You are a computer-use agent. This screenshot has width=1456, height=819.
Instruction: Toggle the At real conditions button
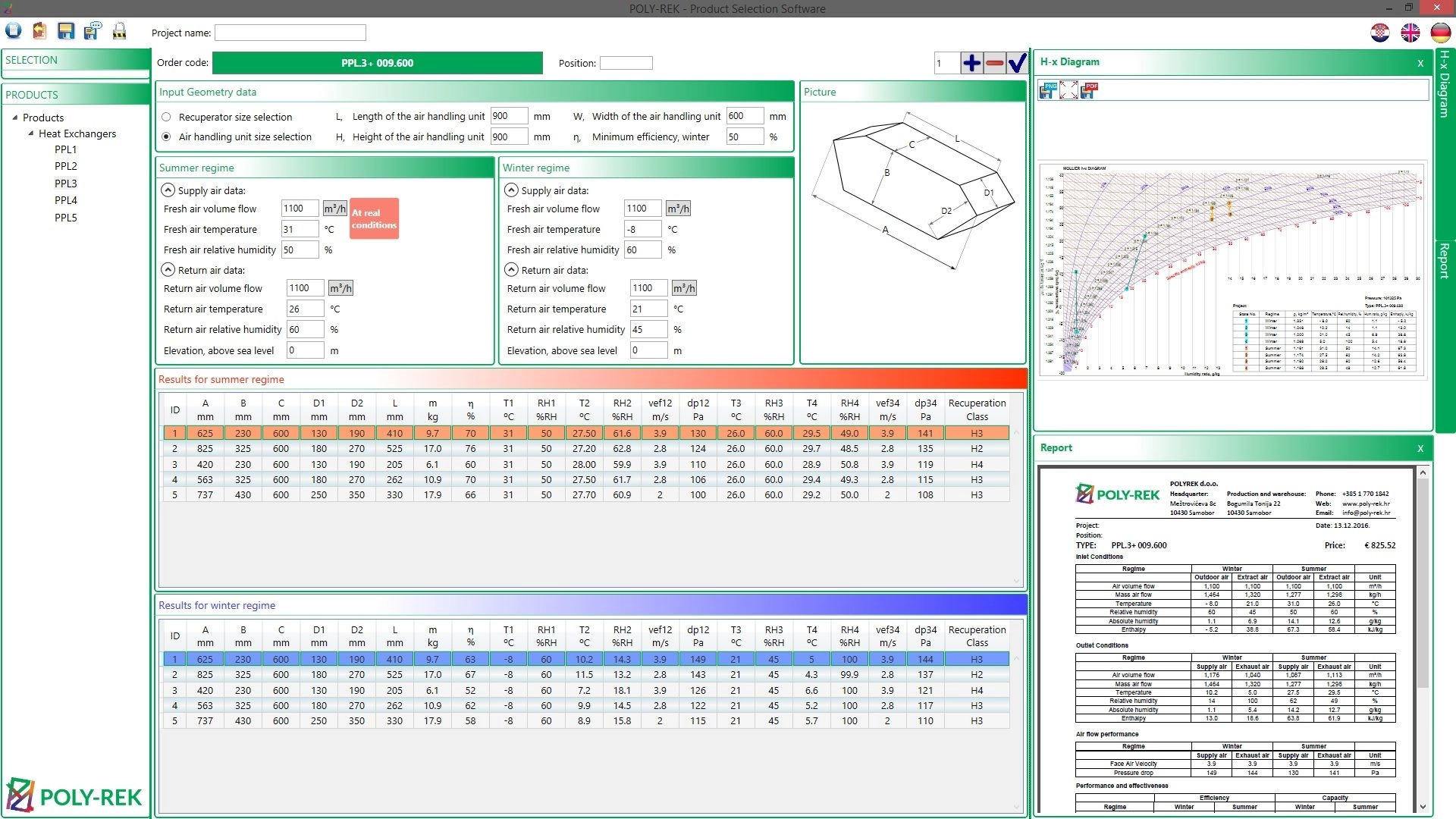point(374,218)
